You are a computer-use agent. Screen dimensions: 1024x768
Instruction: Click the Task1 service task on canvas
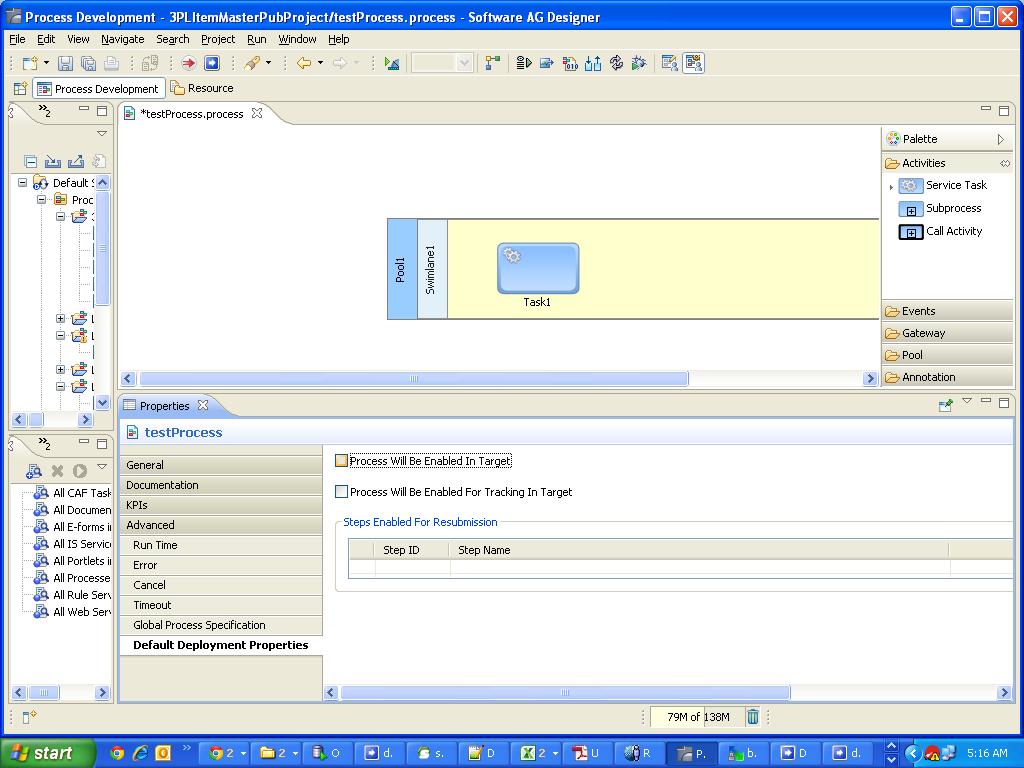[537, 268]
